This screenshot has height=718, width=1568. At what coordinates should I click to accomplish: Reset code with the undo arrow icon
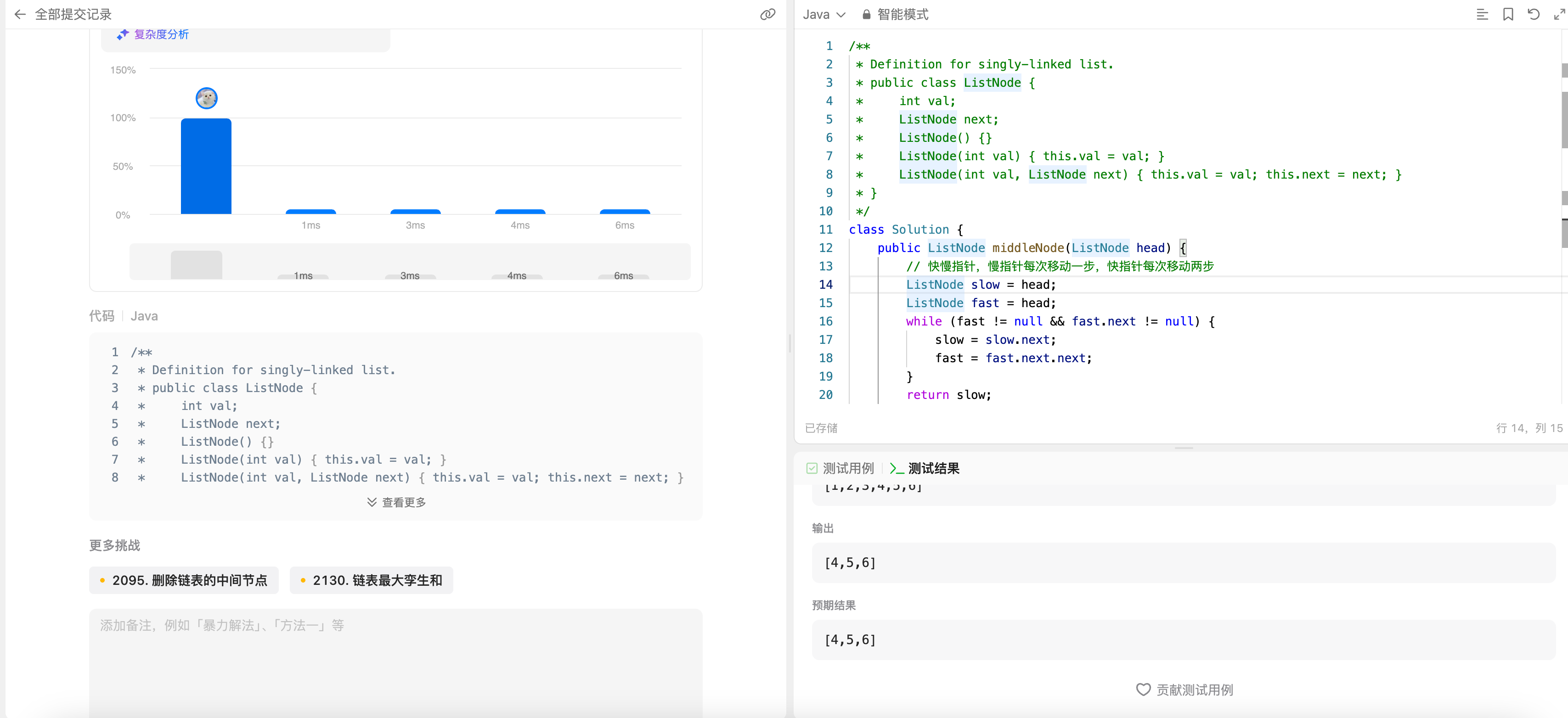(x=1533, y=14)
